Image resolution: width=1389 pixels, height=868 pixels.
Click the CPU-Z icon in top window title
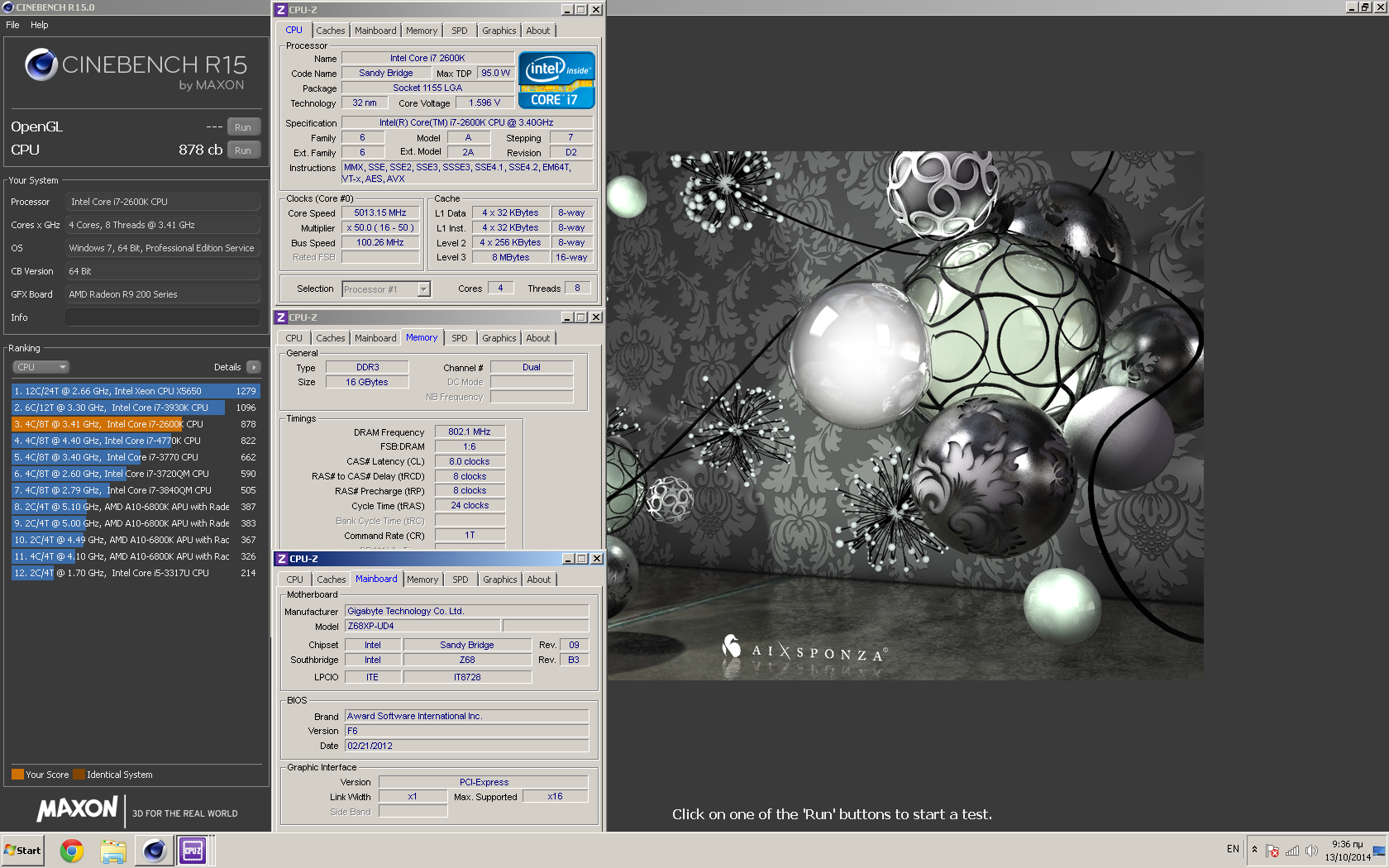pyautogui.click(x=281, y=10)
